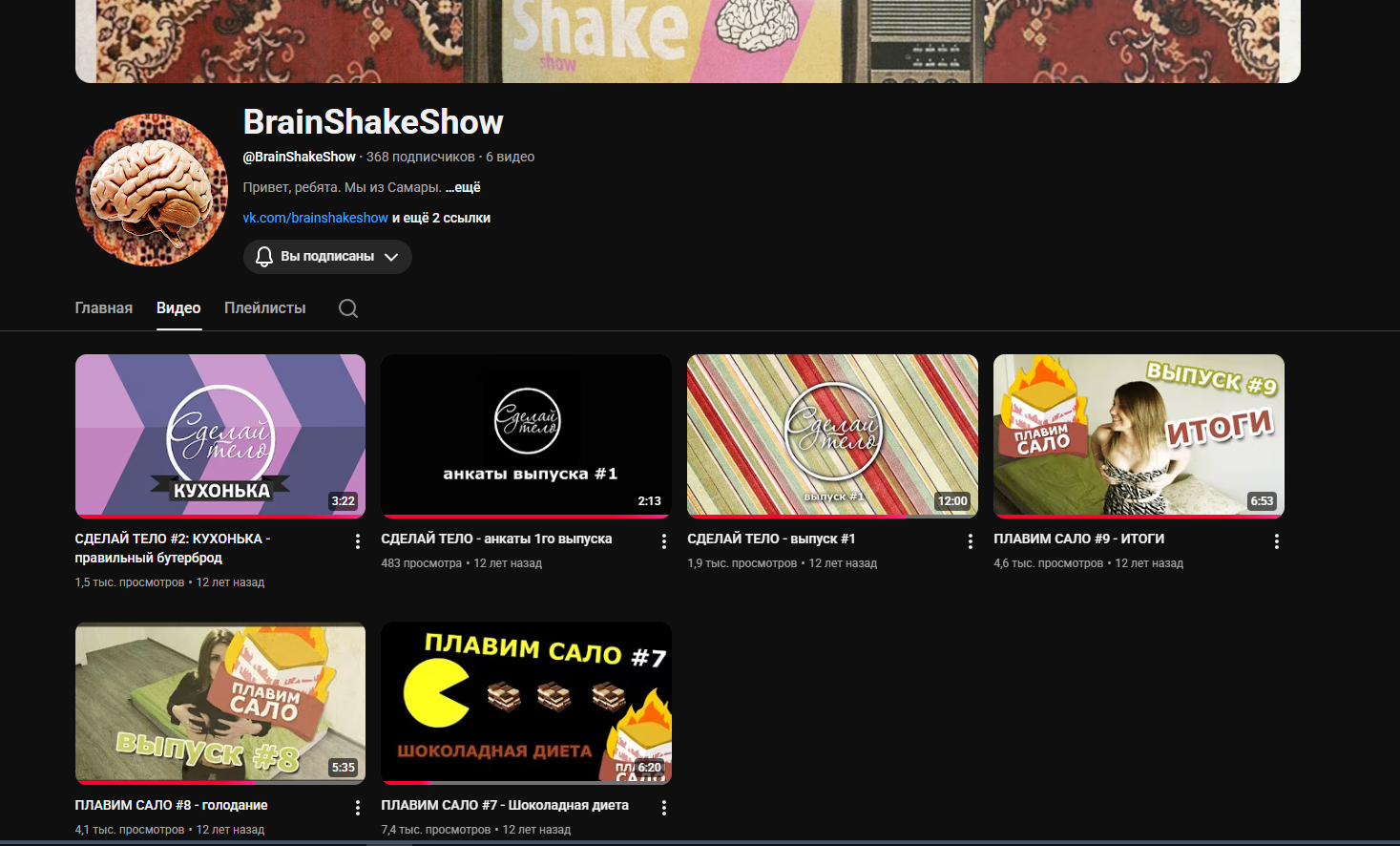Screen dimensions: 1400x846
Task: Show the и ещё 2 ссылки links
Action: tap(441, 218)
